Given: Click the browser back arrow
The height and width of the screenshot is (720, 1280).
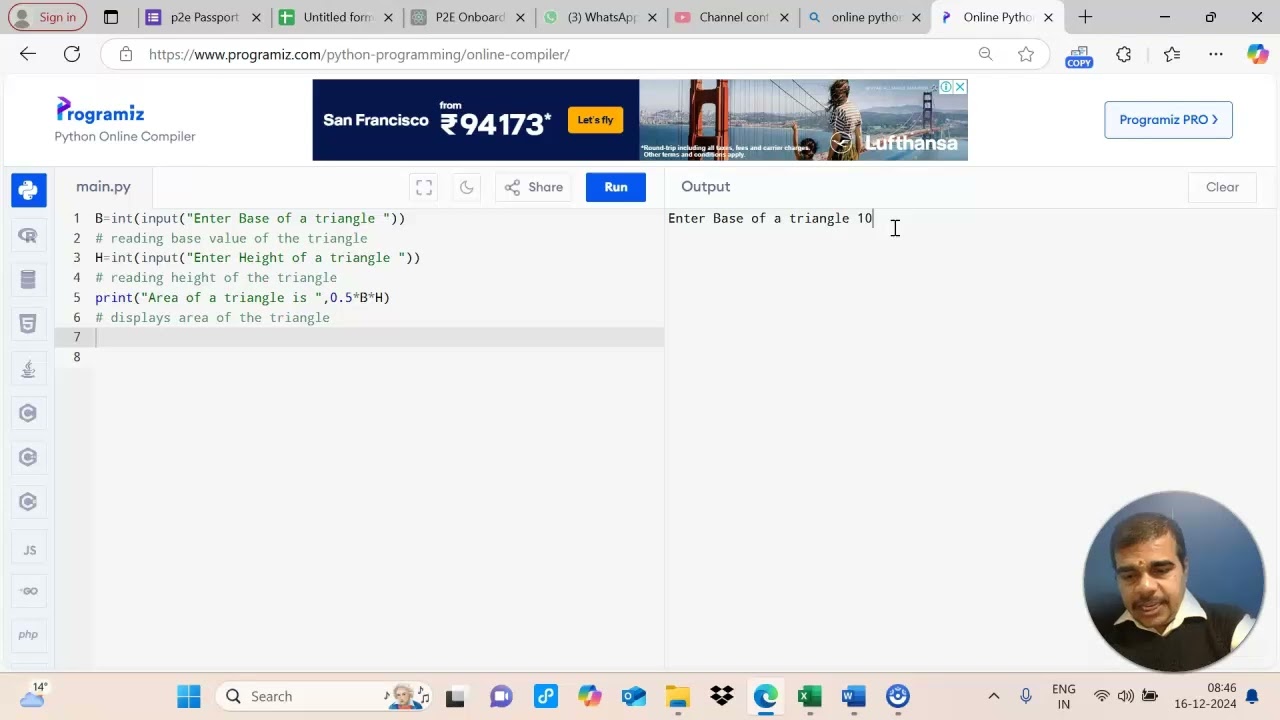Looking at the screenshot, I should [x=28, y=54].
